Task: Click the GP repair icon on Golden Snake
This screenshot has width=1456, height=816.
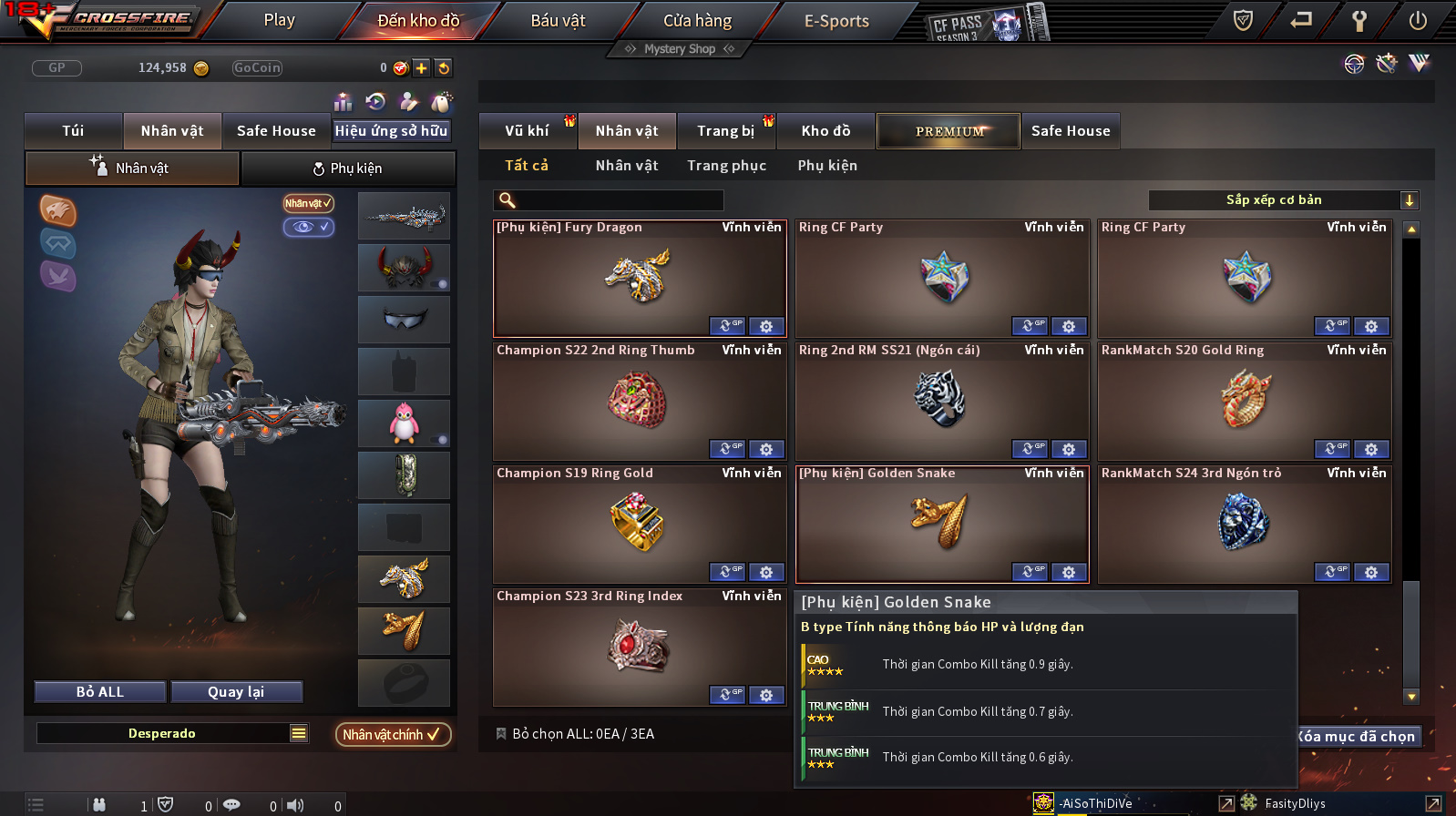Action: click(1030, 572)
